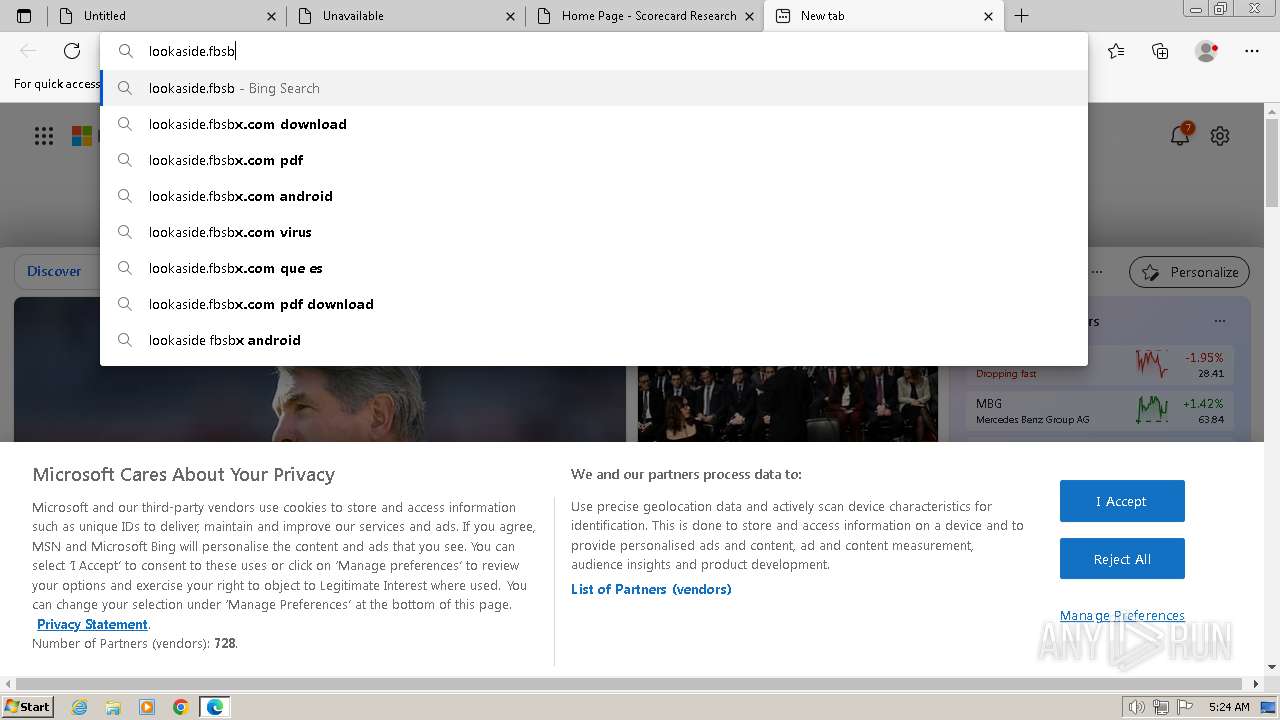Open media player taskbar icon
The width and height of the screenshot is (1280, 720).
click(147, 707)
